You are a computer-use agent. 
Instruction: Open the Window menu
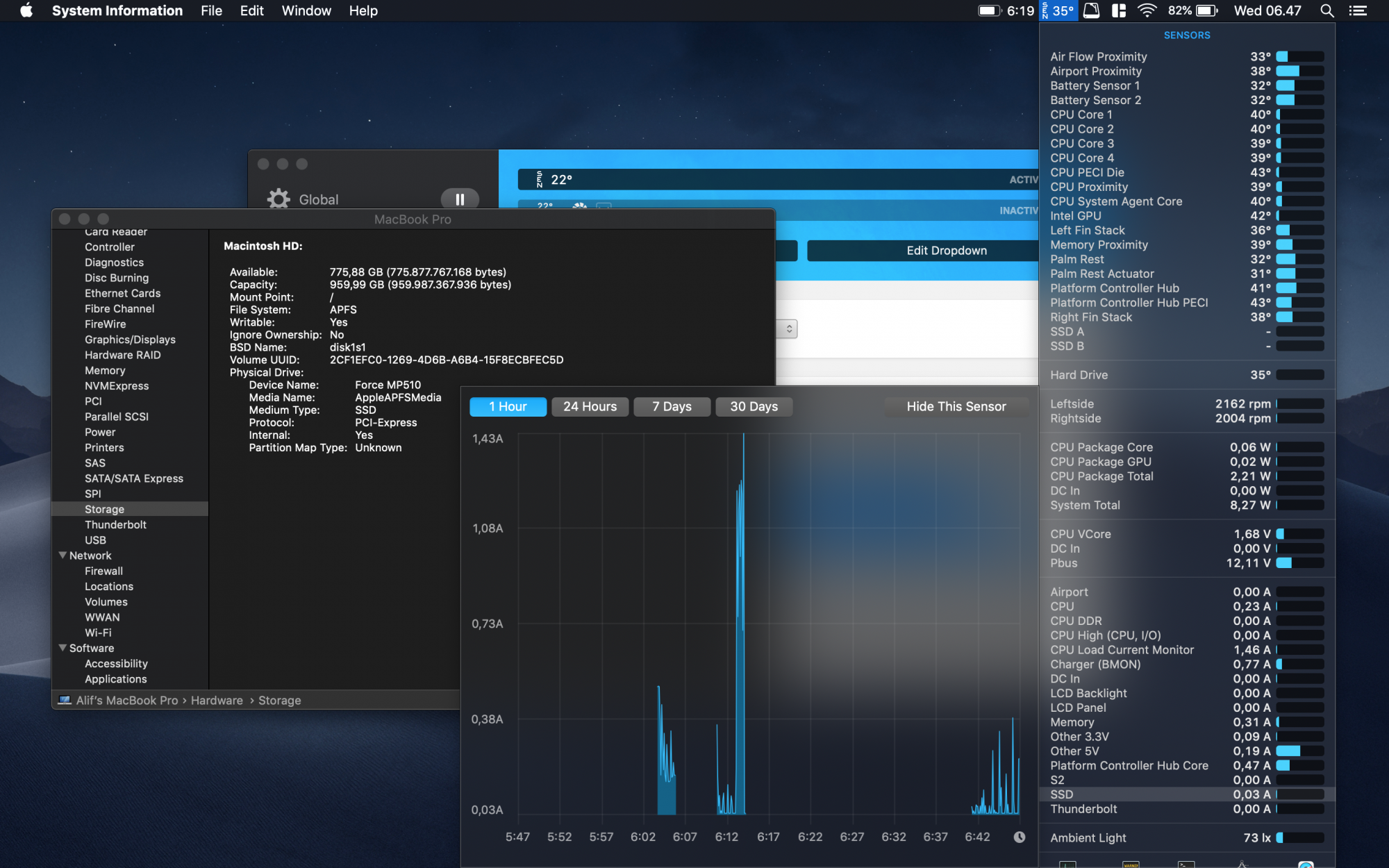306,10
